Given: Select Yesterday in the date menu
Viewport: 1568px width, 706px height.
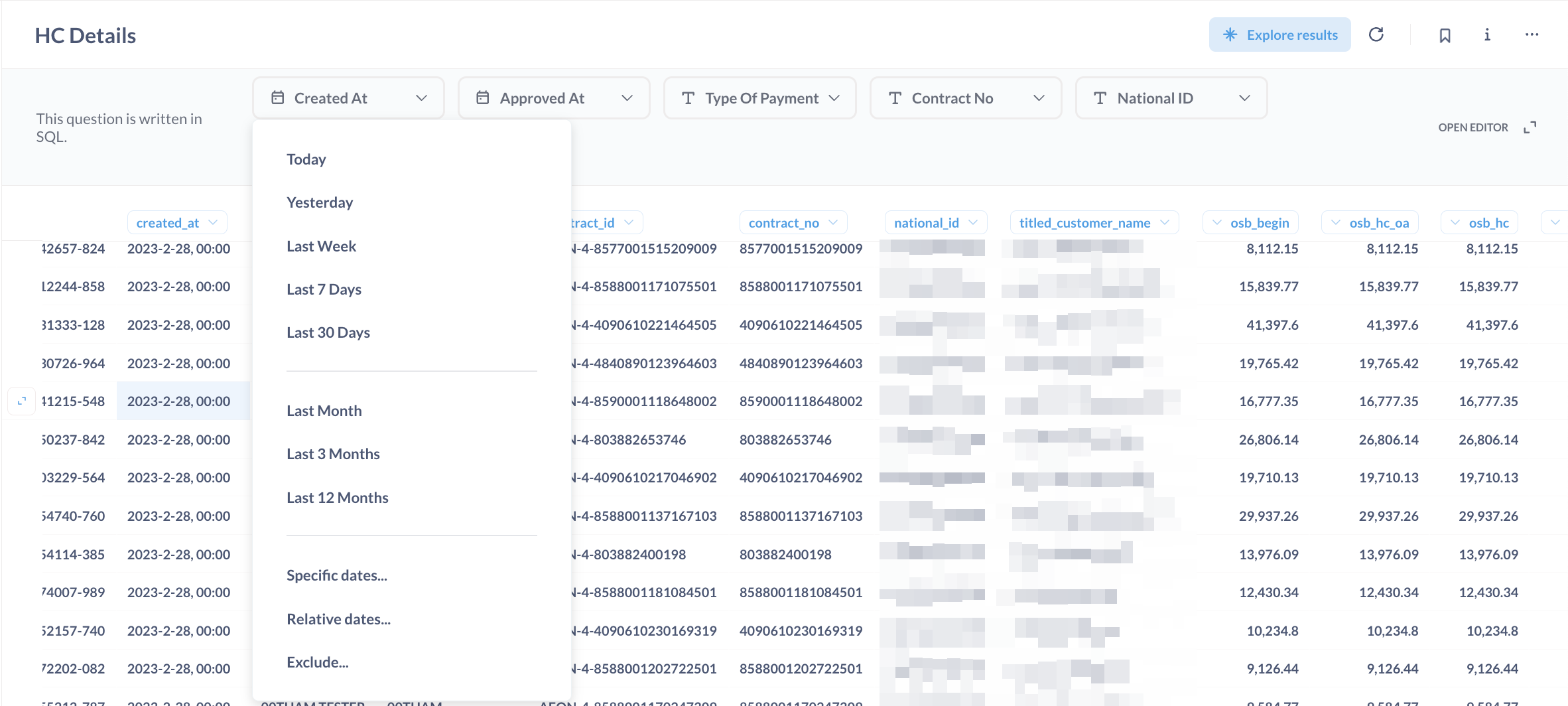Looking at the screenshot, I should point(320,202).
